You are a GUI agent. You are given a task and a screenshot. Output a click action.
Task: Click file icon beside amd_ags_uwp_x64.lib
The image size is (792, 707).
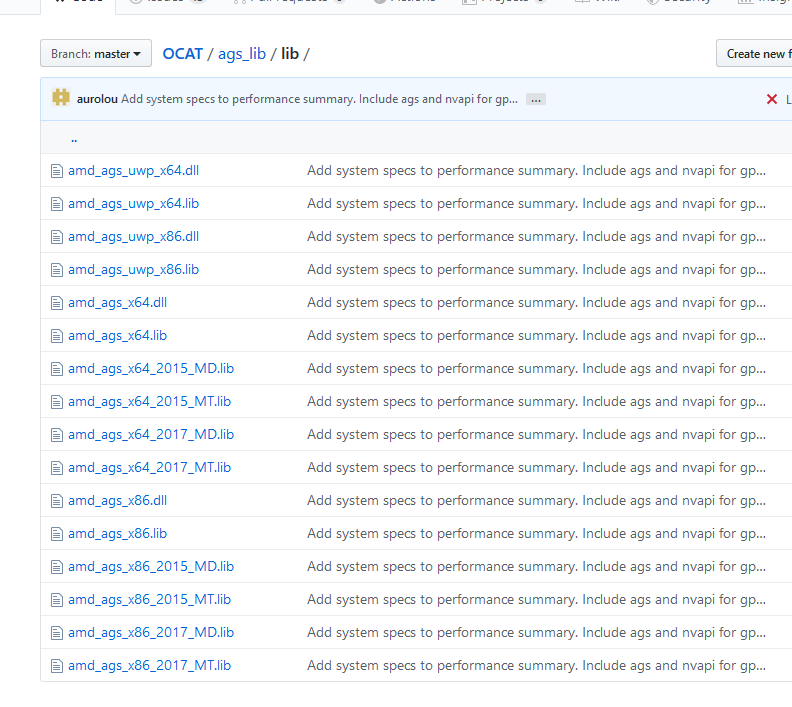pyautogui.click(x=57, y=204)
